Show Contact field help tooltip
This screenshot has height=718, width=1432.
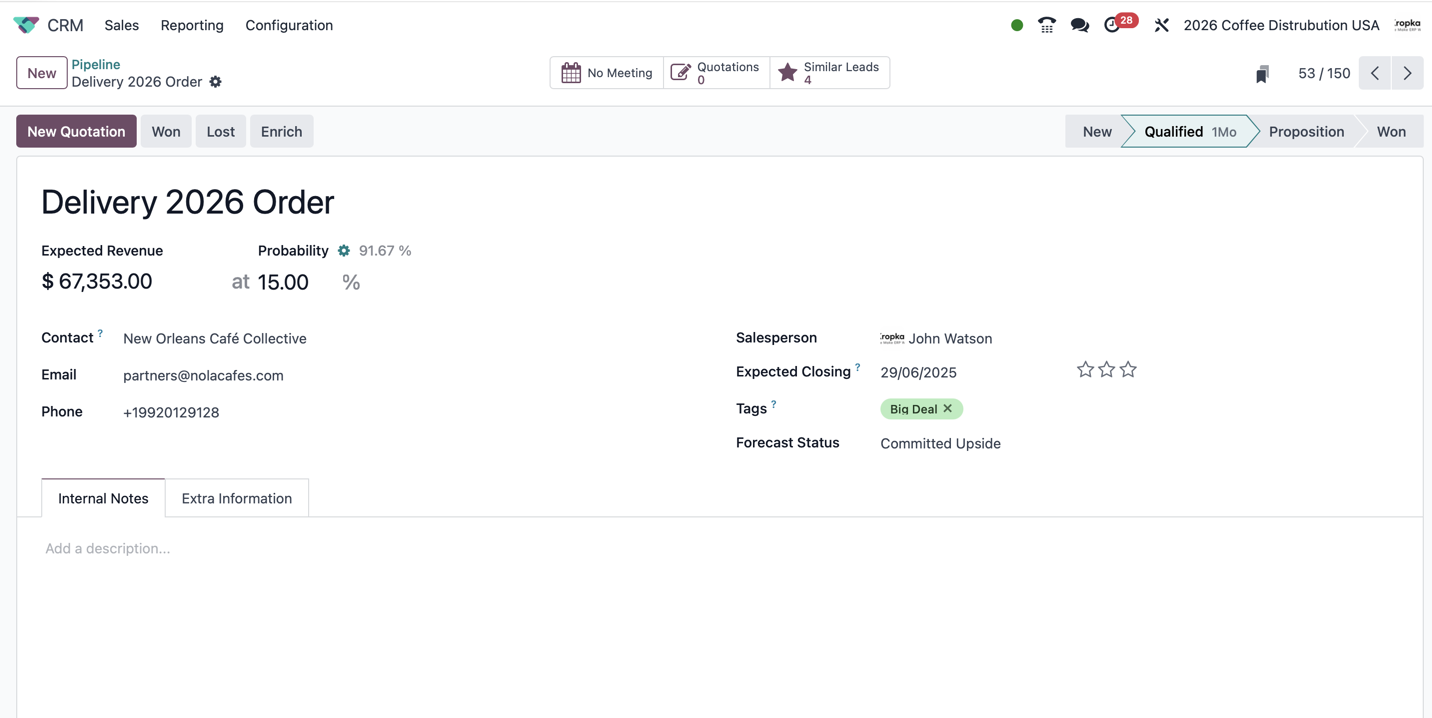point(100,334)
